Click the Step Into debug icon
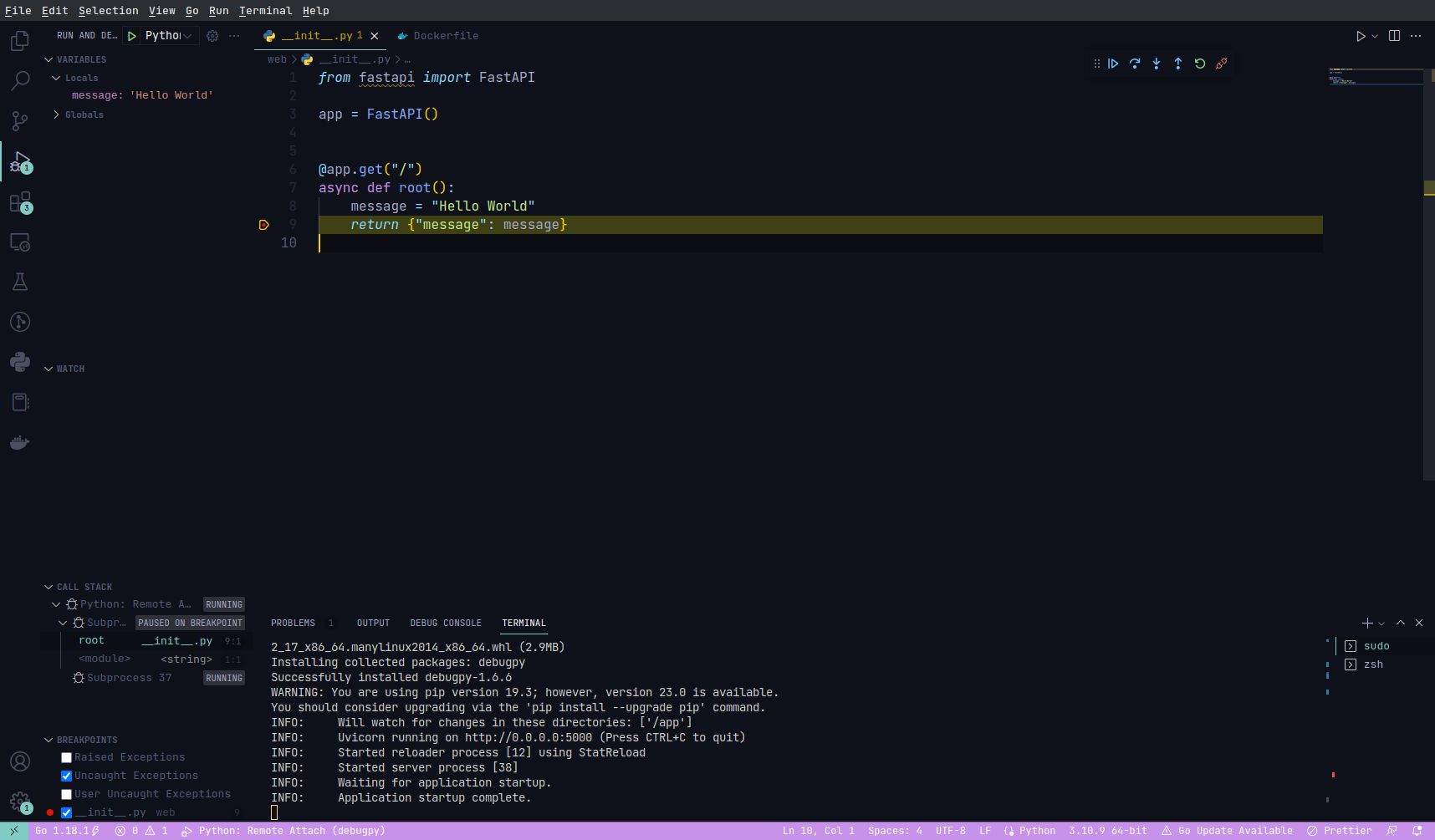Image resolution: width=1435 pixels, height=840 pixels. coord(1157,64)
